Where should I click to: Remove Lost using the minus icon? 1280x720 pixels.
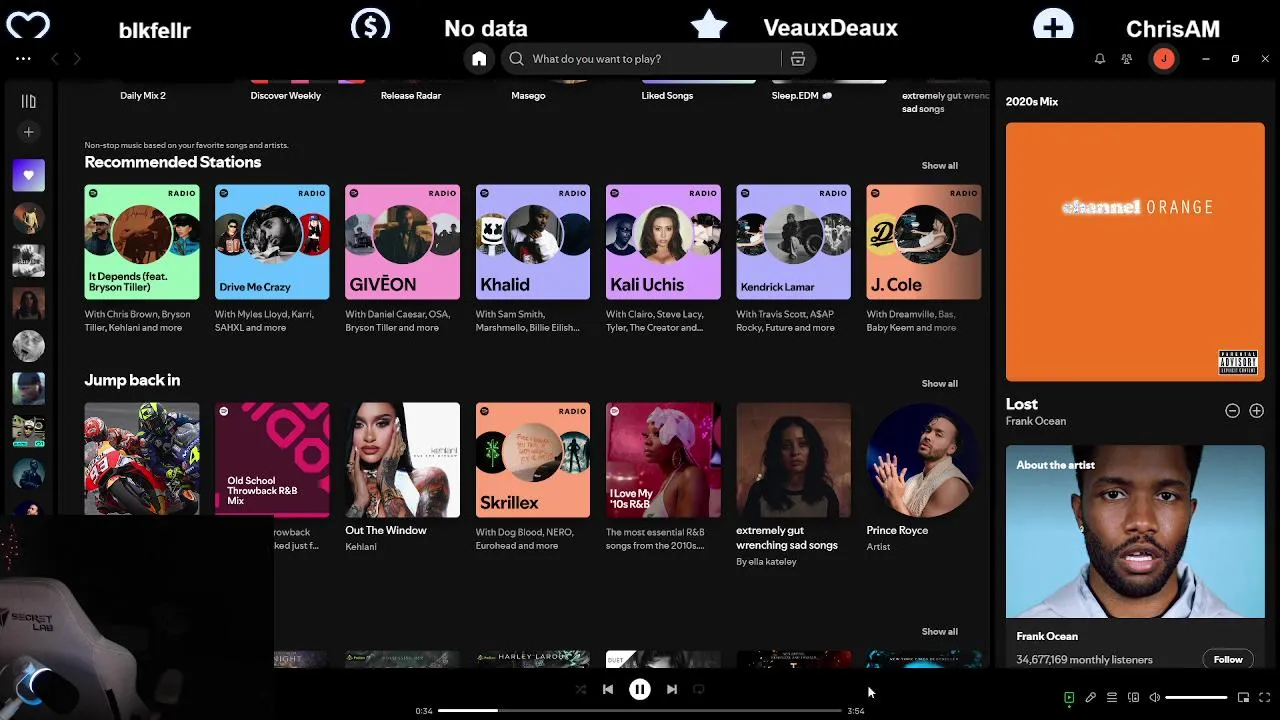[1233, 411]
